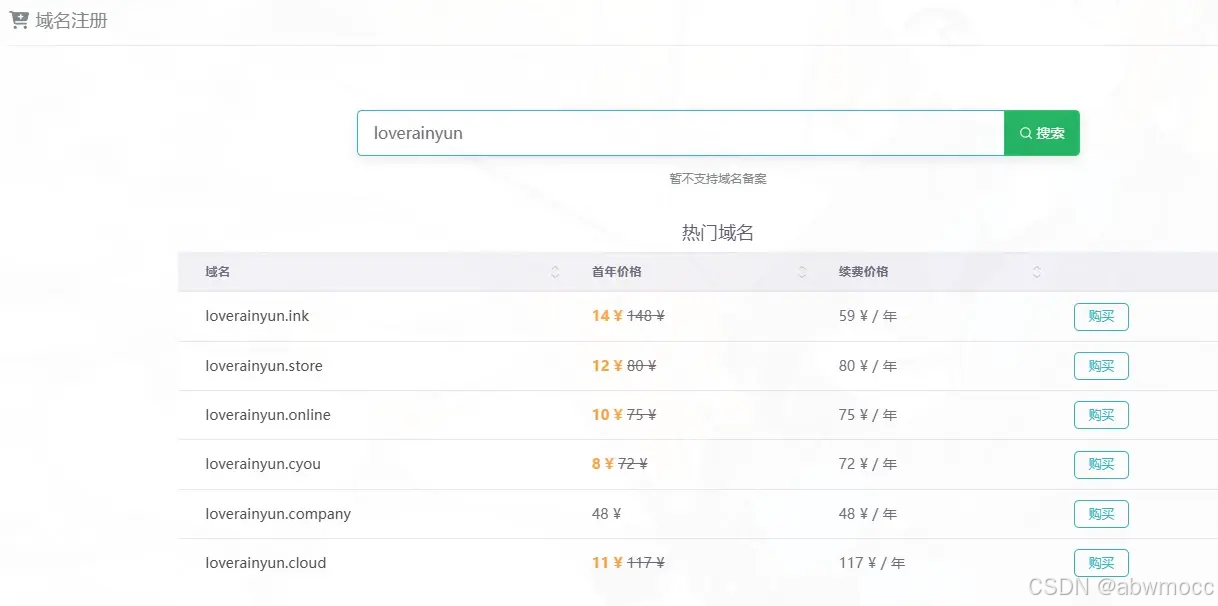This screenshot has height=606, width=1218.
Task: Click the 域名 column header label
Action: [218, 272]
